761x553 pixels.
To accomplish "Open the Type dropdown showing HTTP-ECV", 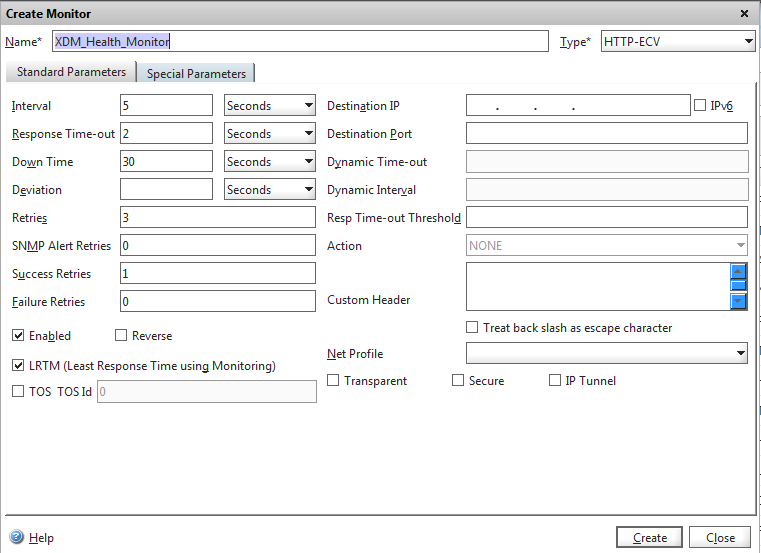I will 678,41.
